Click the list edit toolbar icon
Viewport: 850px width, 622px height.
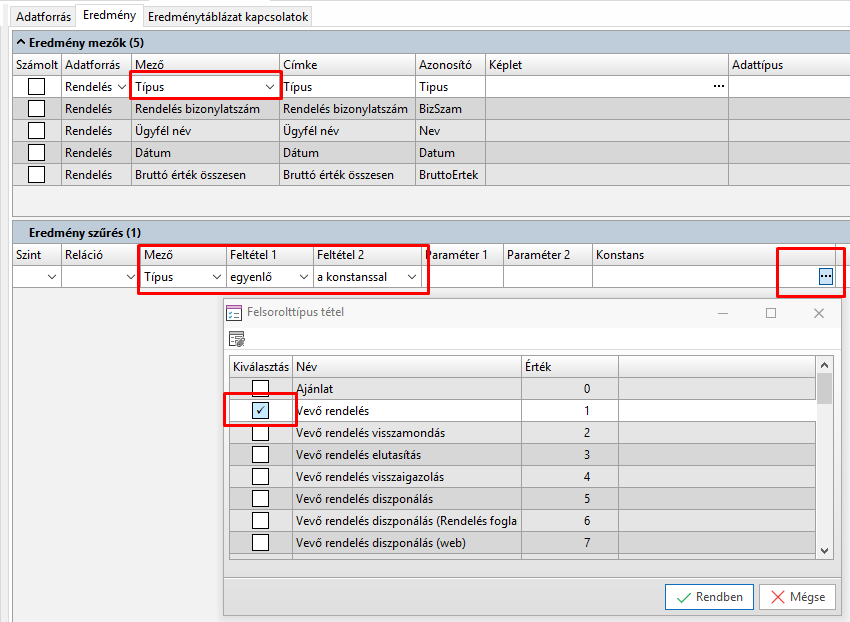(x=237, y=339)
